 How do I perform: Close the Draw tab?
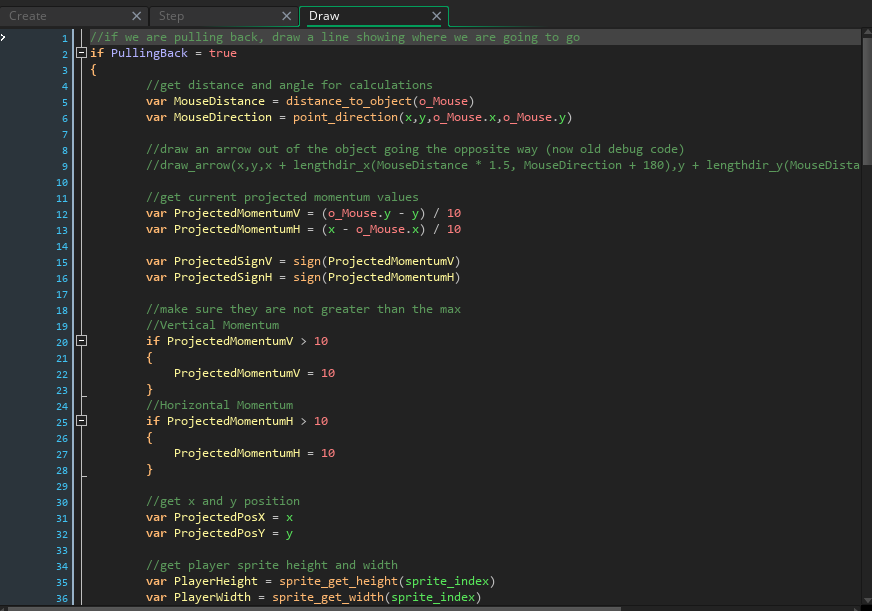[x=437, y=16]
